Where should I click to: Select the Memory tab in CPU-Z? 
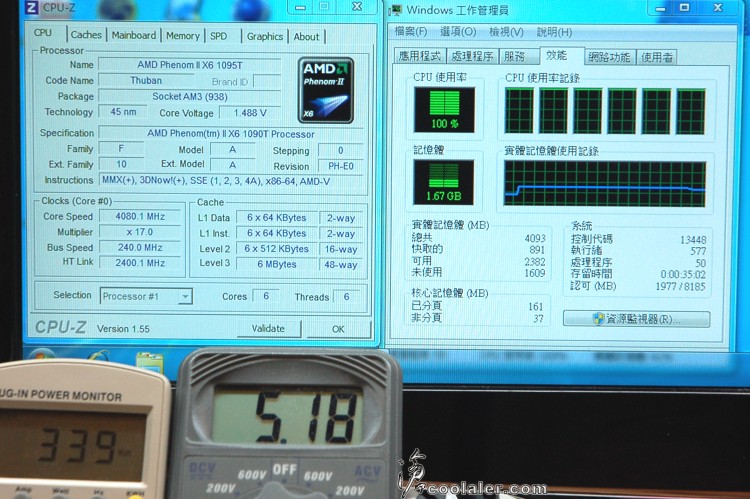[x=183, y=36]
